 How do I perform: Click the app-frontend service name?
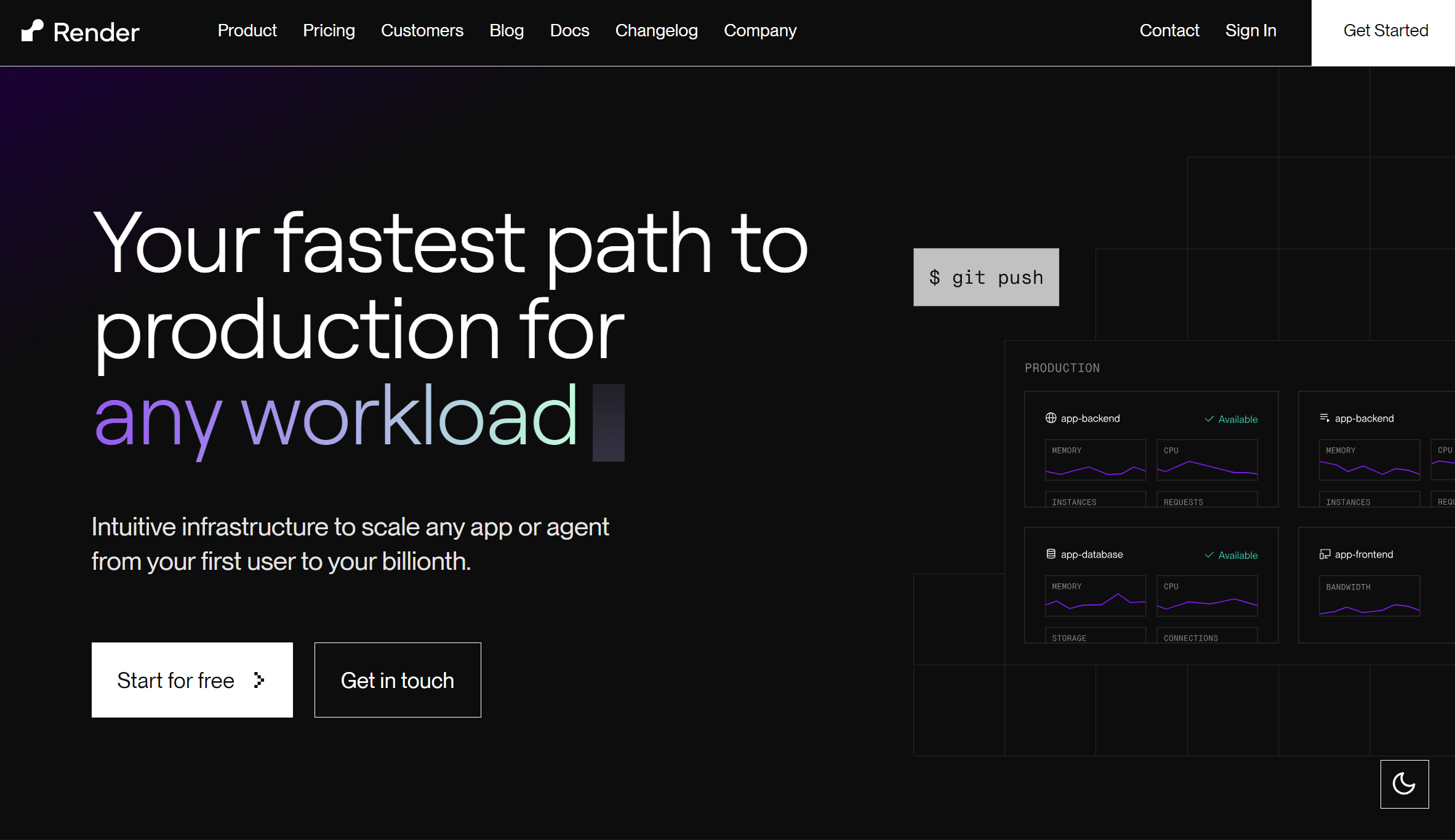click(x=1364, y=554)
